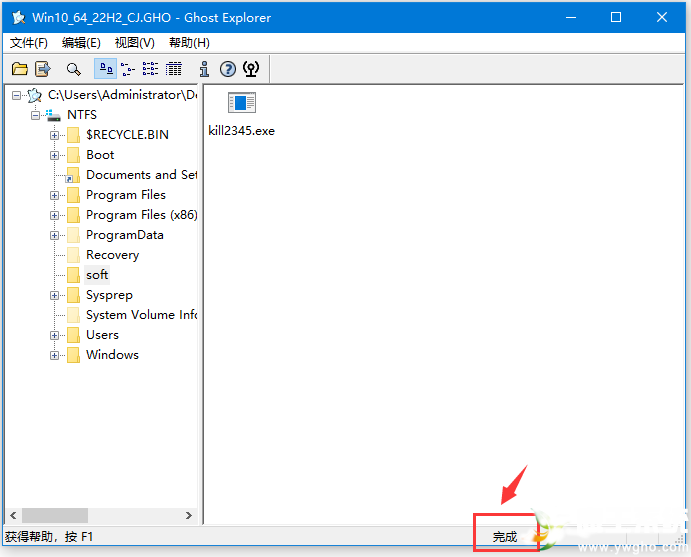Click the tree pane horizontal scrollbar thumb

[55, 516]
